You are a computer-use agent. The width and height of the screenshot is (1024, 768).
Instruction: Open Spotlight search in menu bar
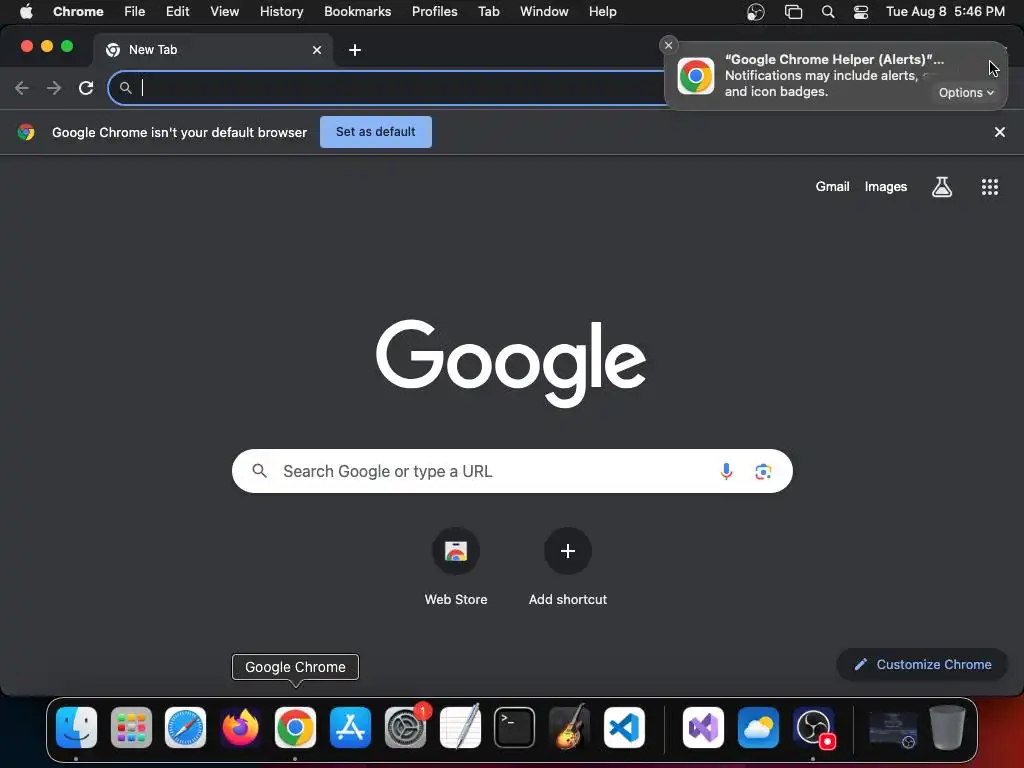827,11
